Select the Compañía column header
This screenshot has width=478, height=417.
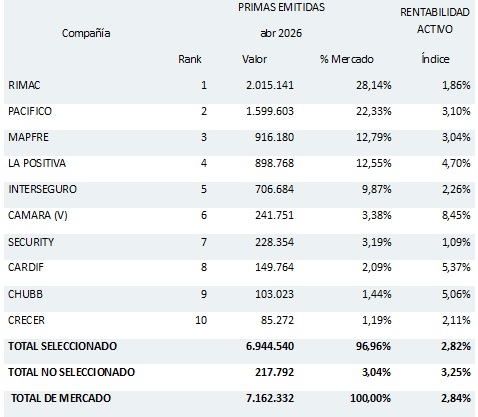86,33
